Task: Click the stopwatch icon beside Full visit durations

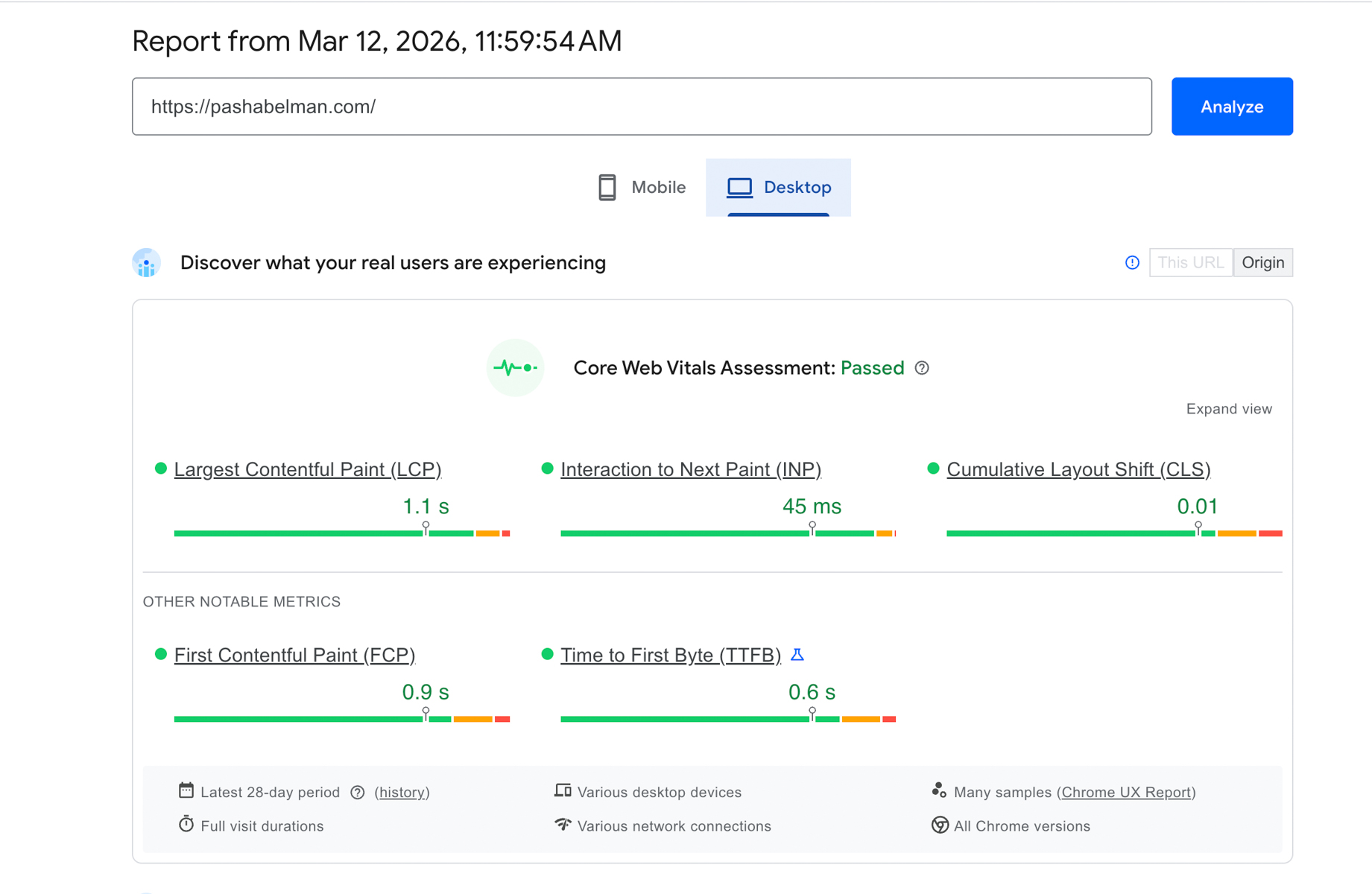Action: point(186,825)
